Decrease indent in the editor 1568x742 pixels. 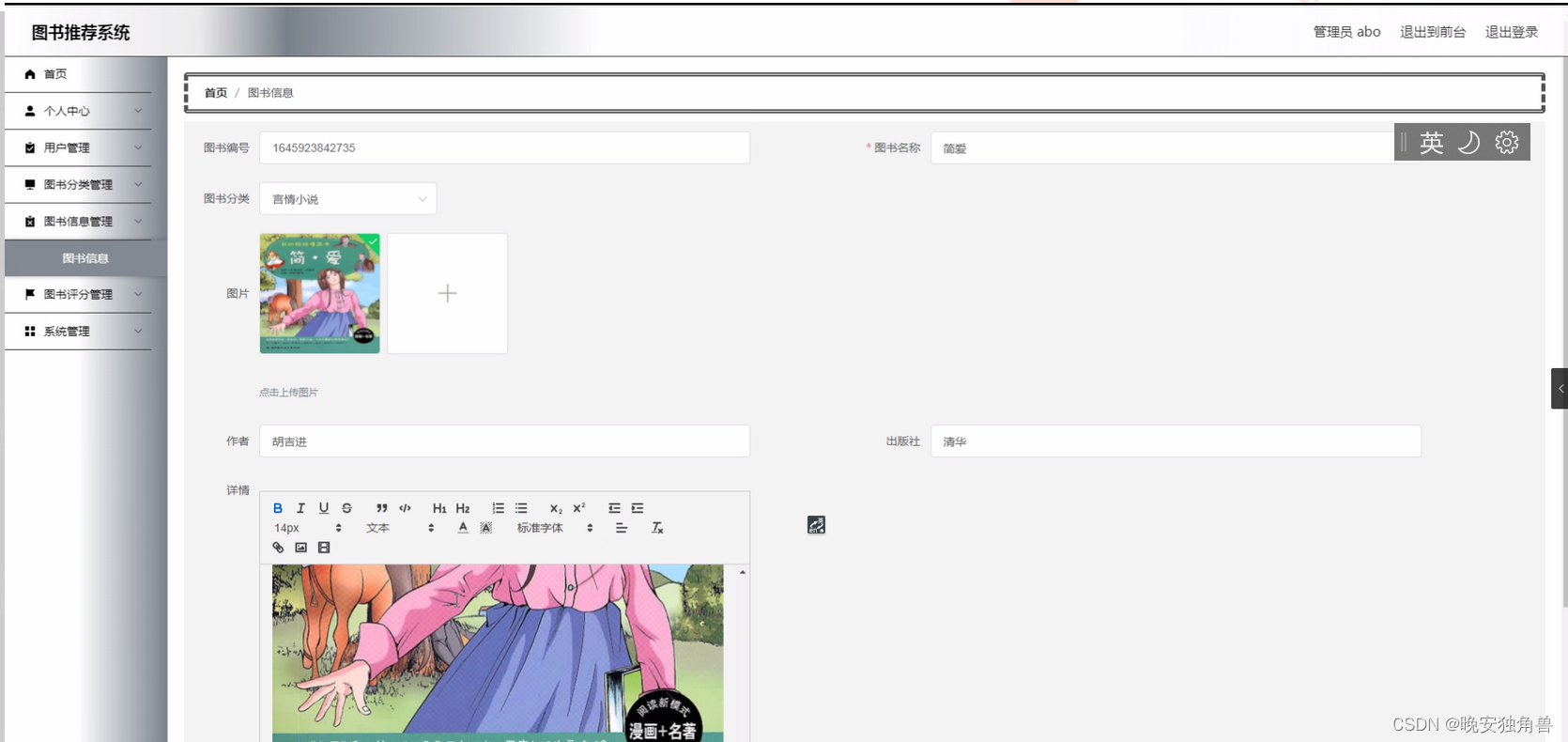click(614, 508)
